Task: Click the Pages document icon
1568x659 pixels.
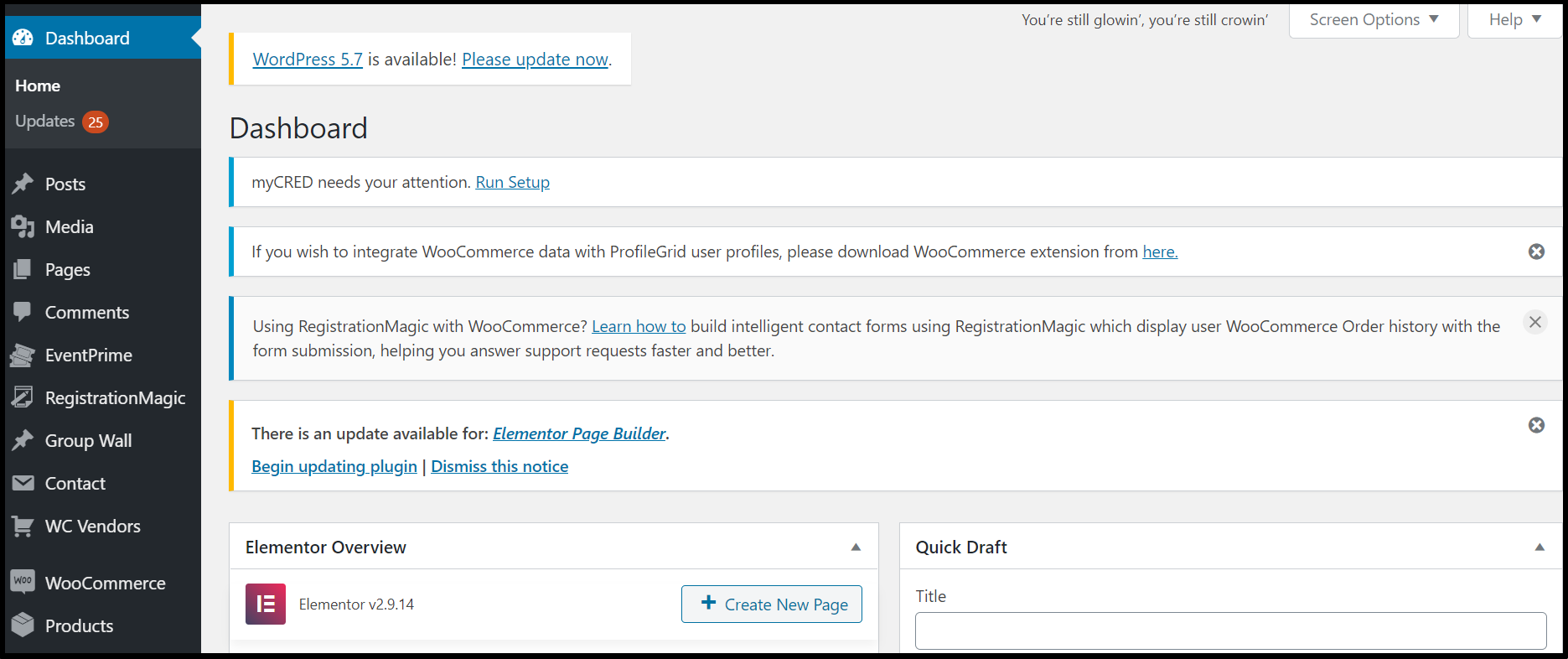Action: point(23,269)
